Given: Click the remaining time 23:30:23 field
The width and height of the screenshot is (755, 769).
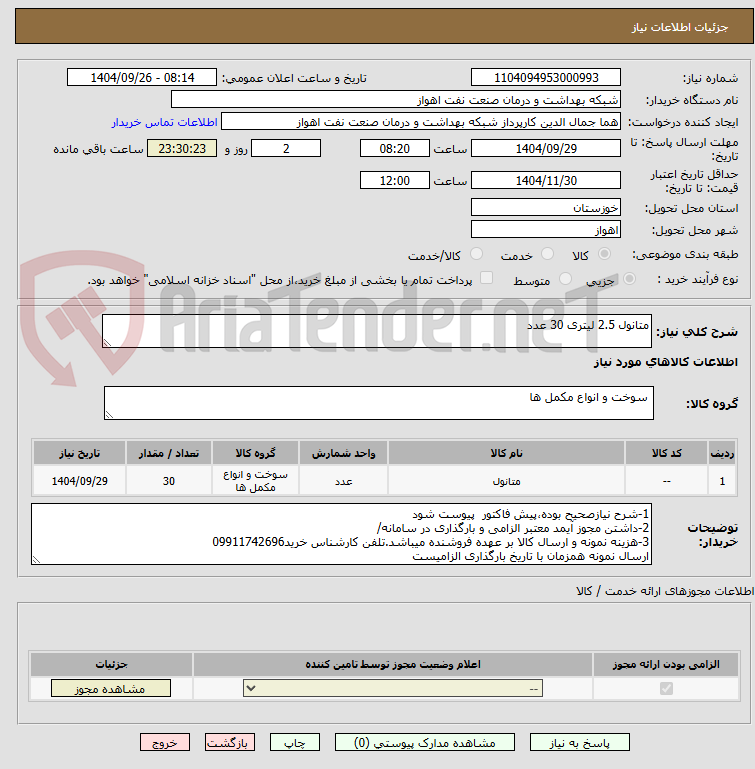Looking at the screenshot, I should pyautogui.click(x=182, y=149).
